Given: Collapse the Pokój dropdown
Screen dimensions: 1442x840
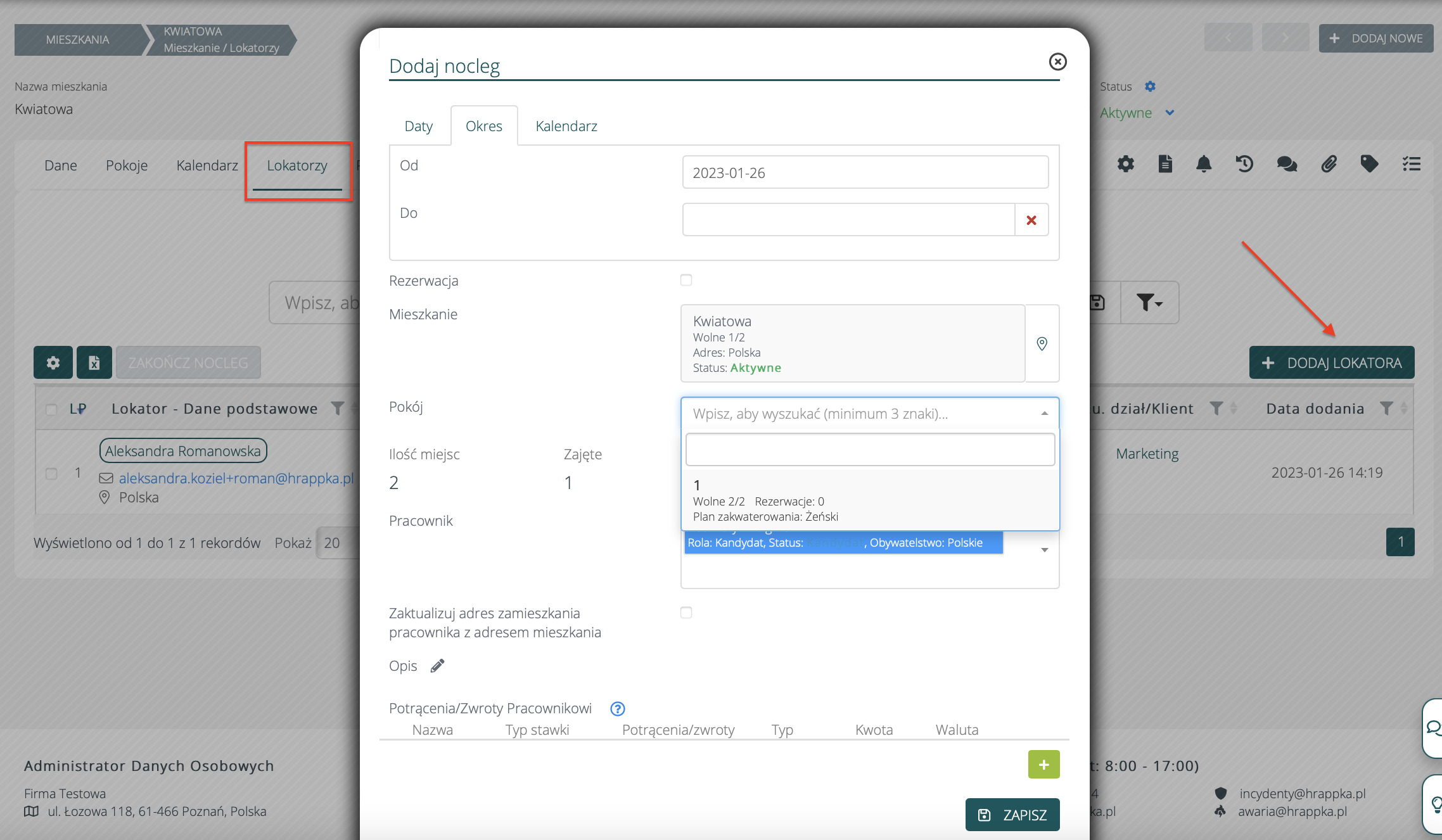Looking at the screenshot, I should point(1044,414).
